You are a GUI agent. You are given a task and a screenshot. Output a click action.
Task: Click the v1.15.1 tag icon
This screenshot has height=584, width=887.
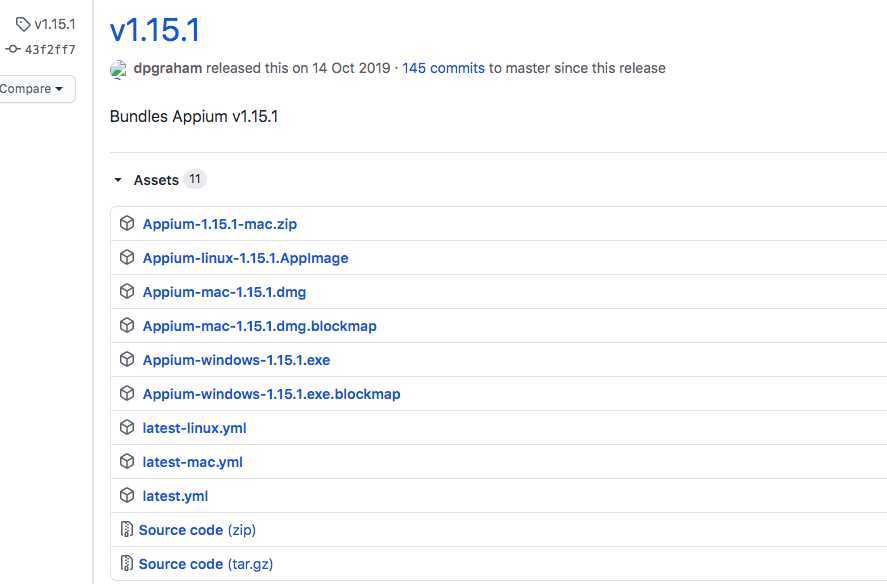[x=23, y=24]
